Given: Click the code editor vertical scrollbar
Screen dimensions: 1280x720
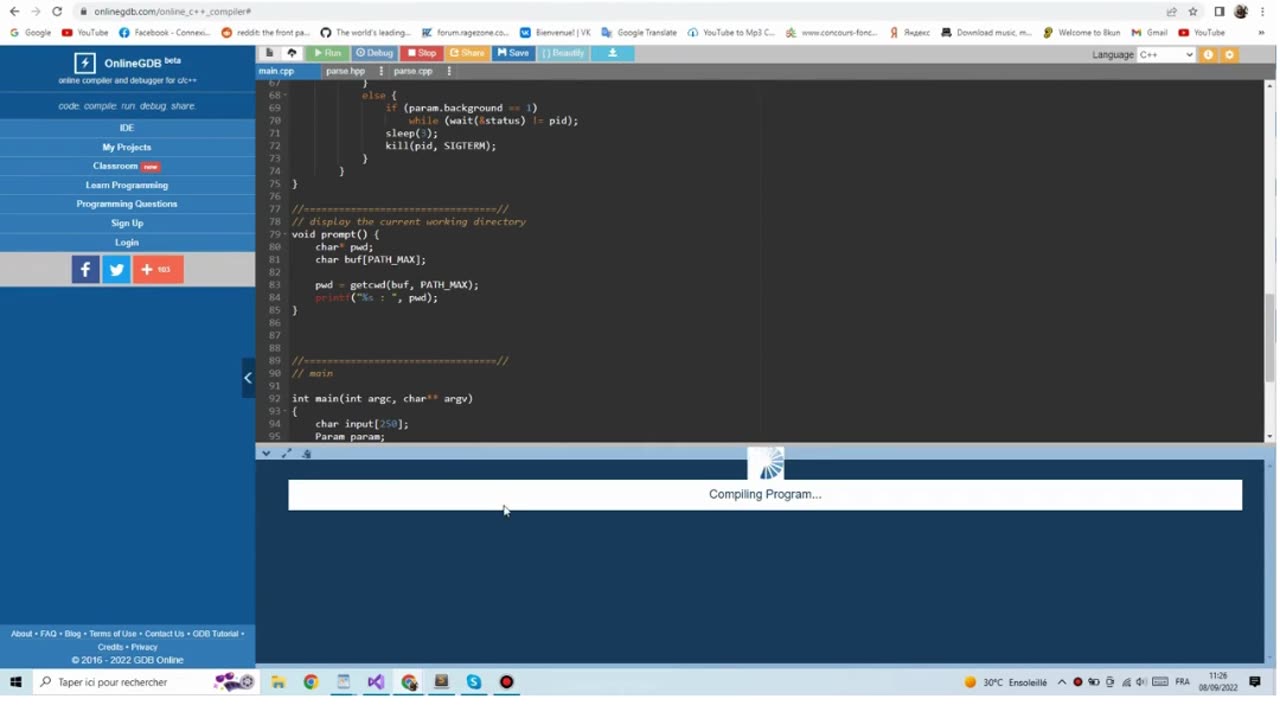Looking at the screenshot, I should click(1270, 338).
